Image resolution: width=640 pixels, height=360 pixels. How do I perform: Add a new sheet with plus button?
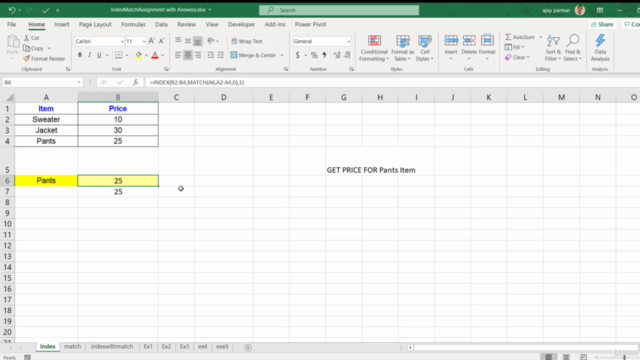coord(248,348)
